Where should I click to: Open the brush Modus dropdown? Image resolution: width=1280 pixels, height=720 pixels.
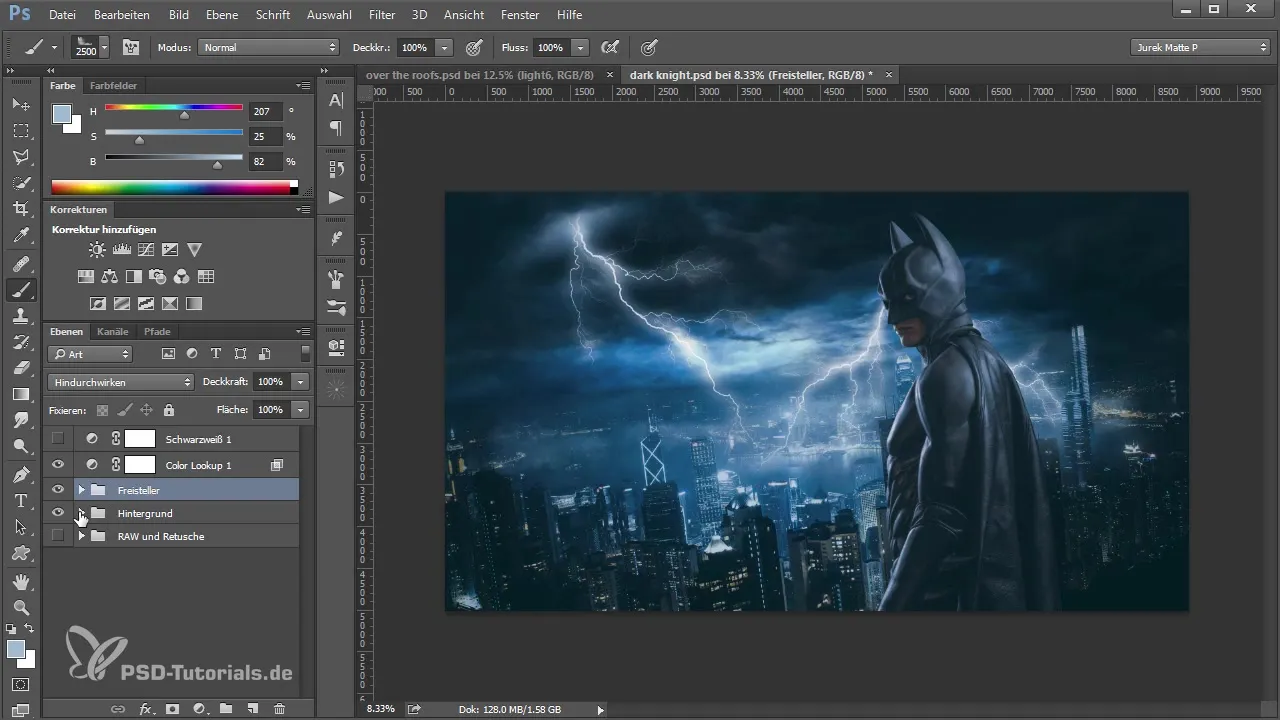[x=269, y=47]
